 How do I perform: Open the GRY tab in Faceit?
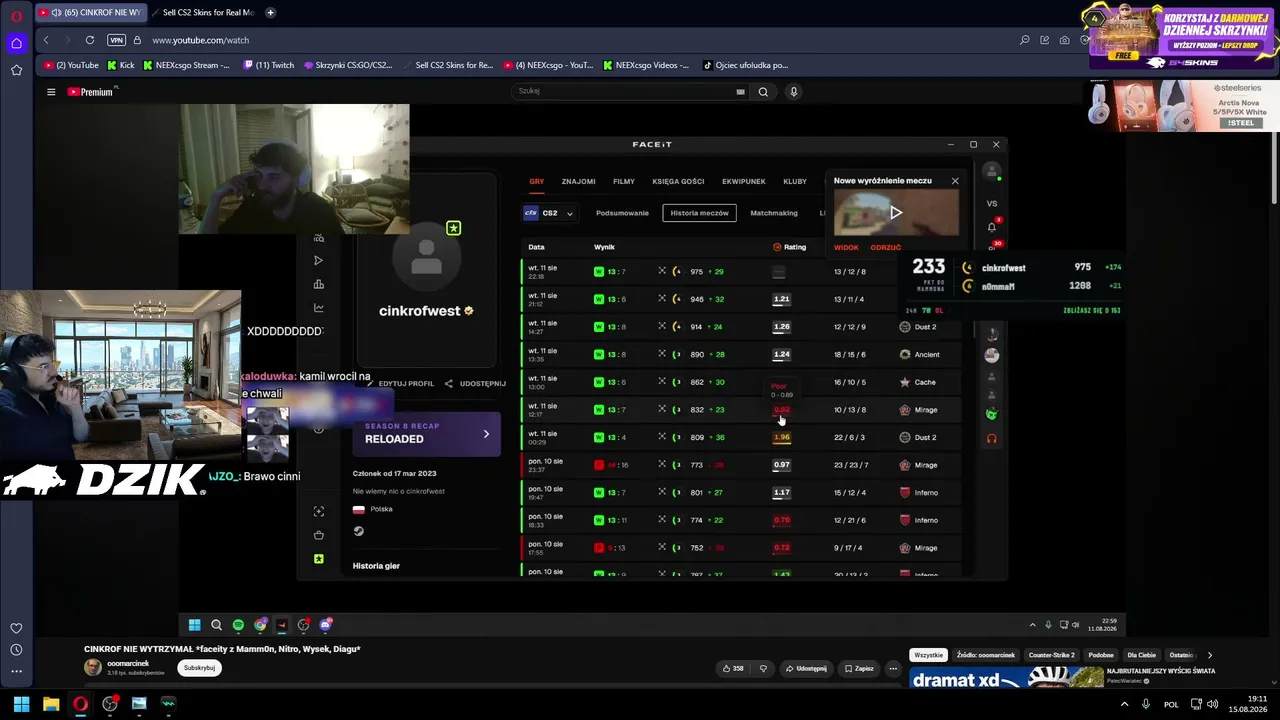coord(537,182)
